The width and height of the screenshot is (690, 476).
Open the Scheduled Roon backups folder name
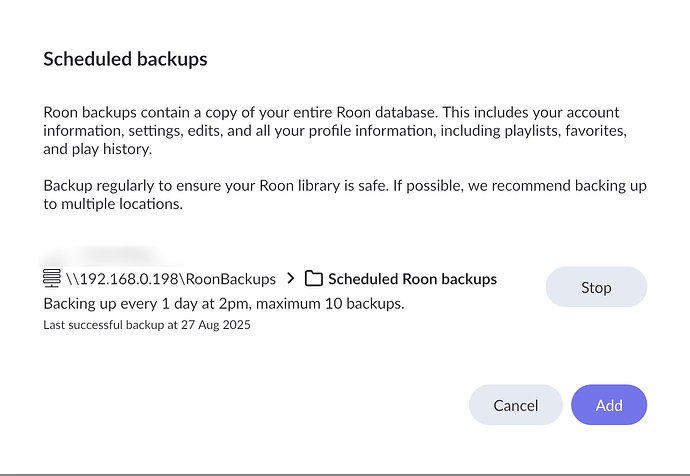(412, 279)
